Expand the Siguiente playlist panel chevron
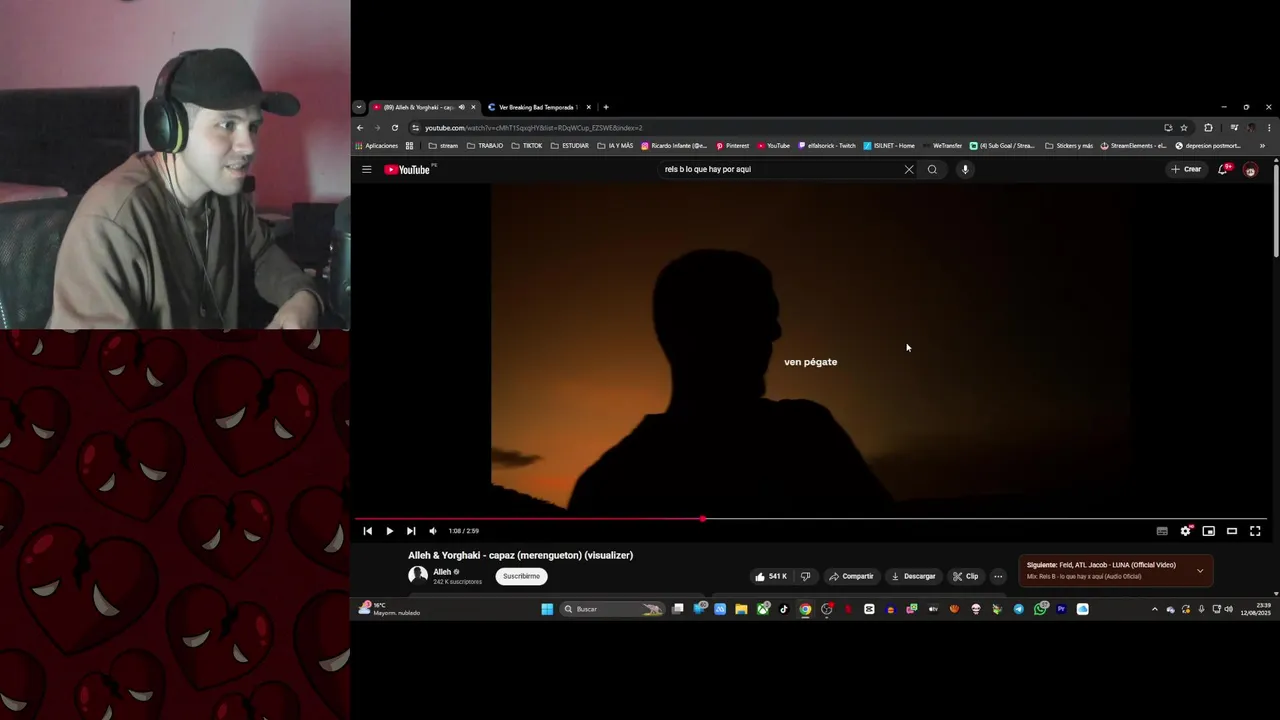Screen dimensions: 1280x720 click(1200, 571)
